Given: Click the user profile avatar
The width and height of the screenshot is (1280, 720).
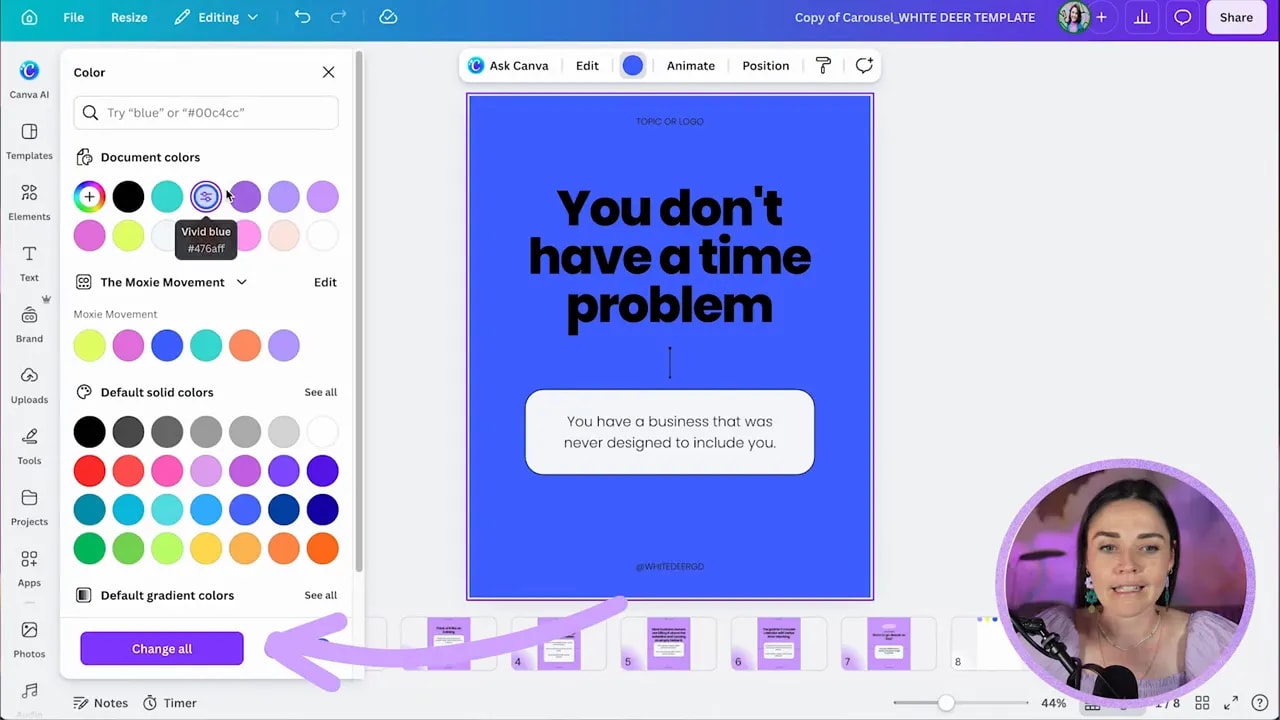Looking at the screenshot, I should click(x=1074, y=17).
